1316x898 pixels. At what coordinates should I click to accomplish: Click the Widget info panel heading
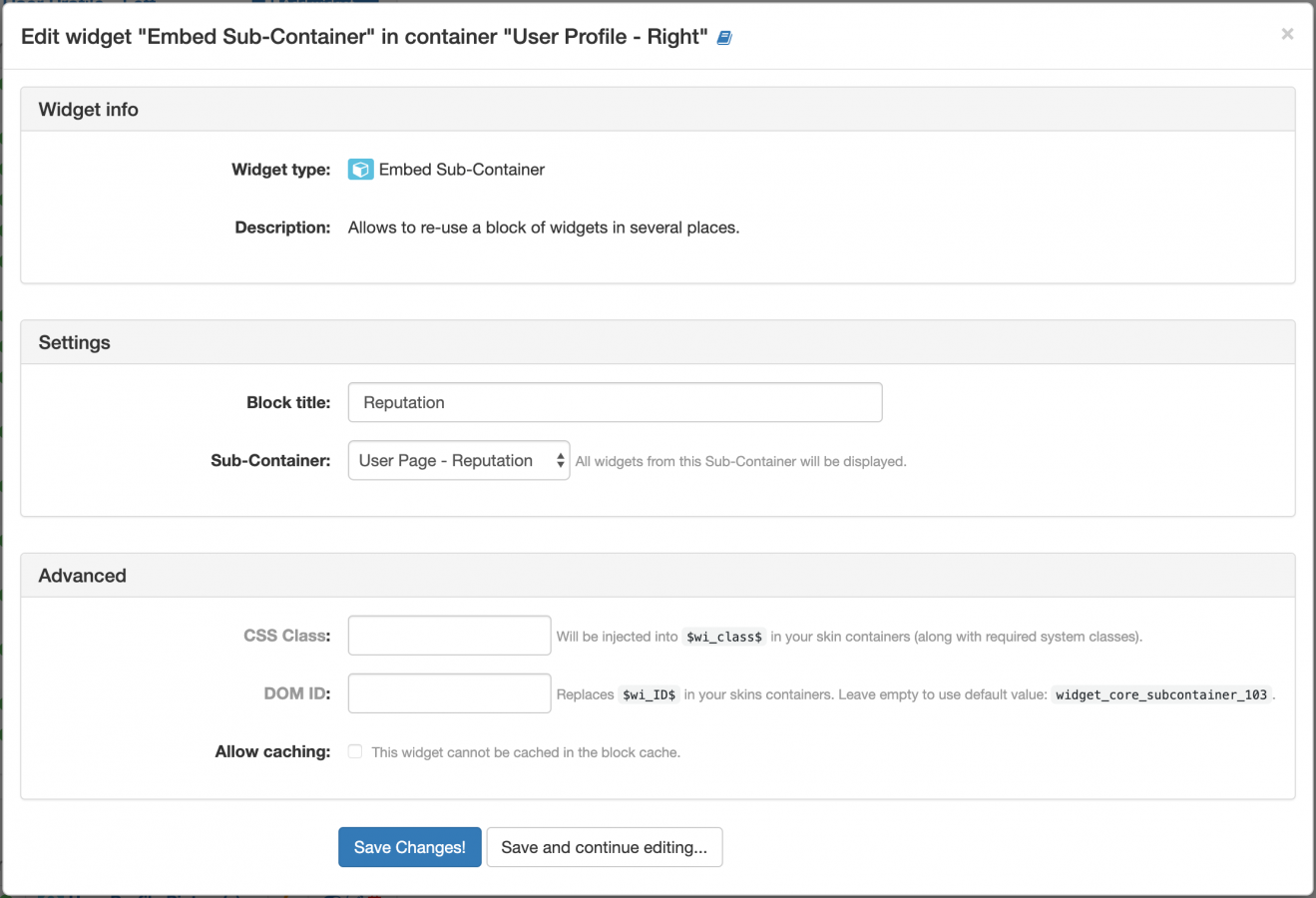pyautogui.click(x=89, y=110)
